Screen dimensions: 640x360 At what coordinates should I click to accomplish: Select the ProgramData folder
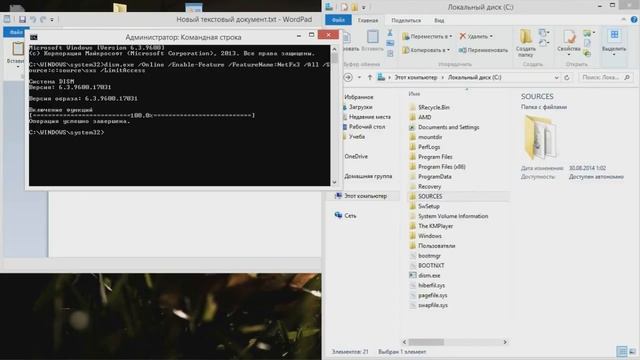tap(434, 177)
